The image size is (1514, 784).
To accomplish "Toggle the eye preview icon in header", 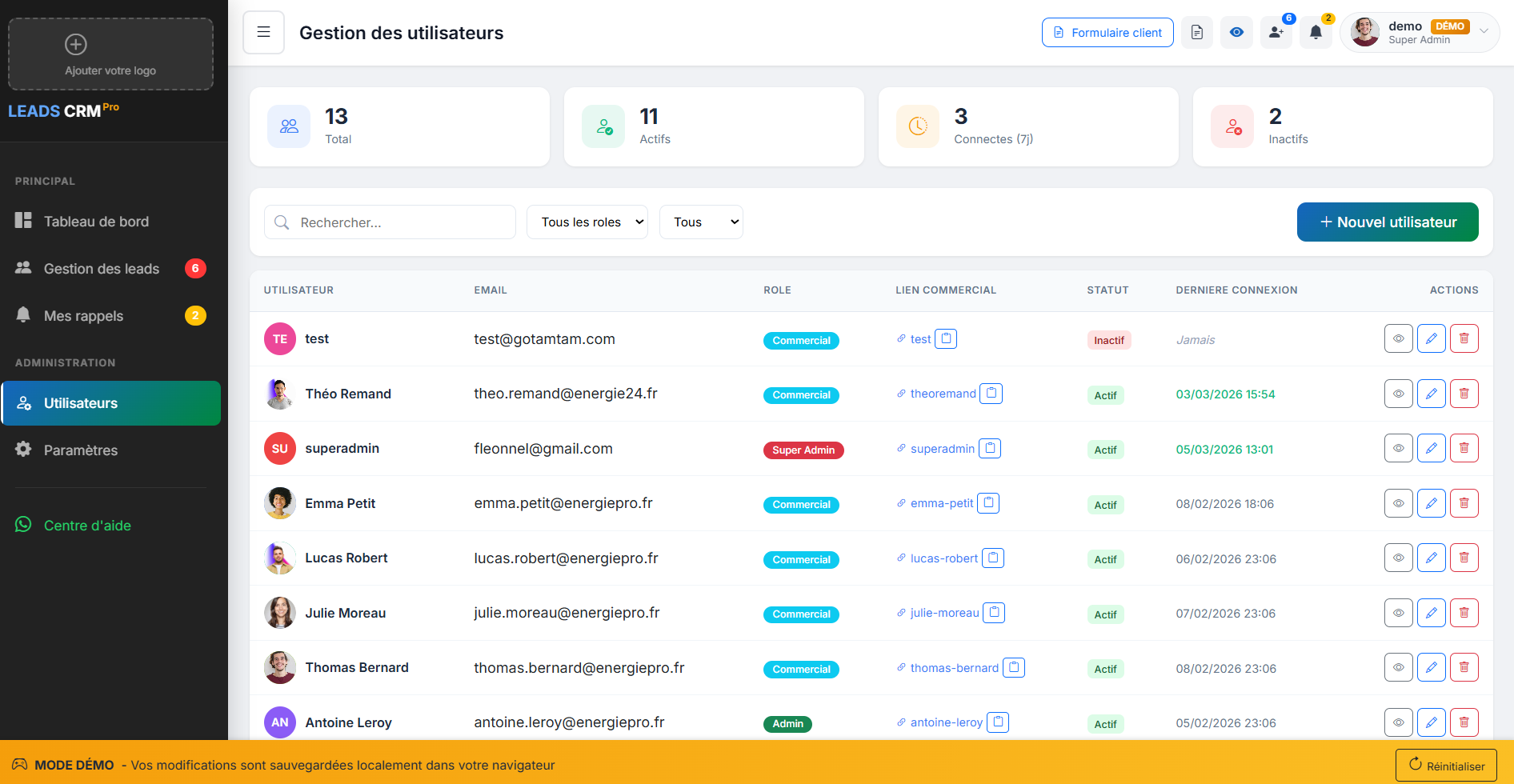I will pos(1236,33).
